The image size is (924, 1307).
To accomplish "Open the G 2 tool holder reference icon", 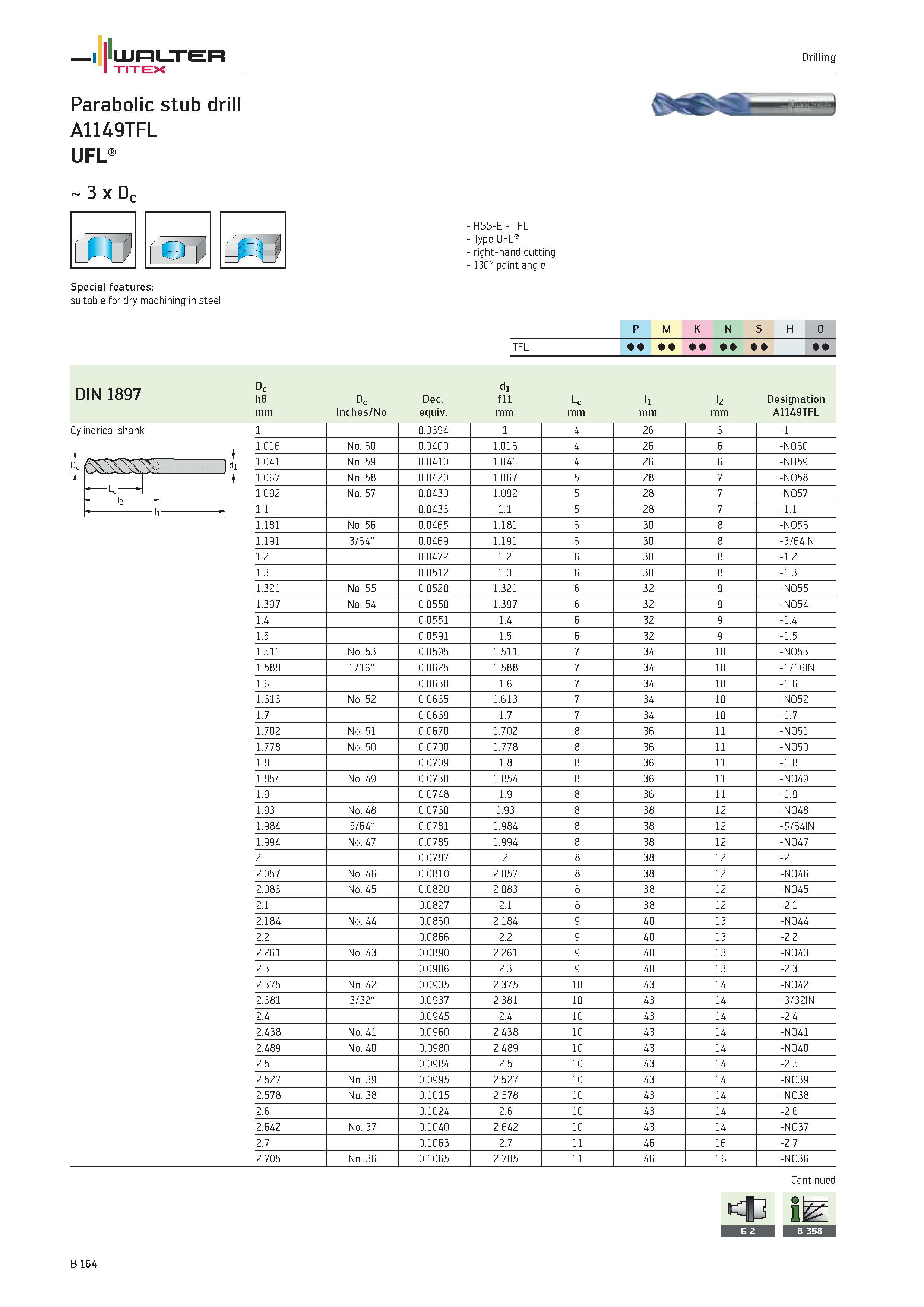I will pos(747,1215).
